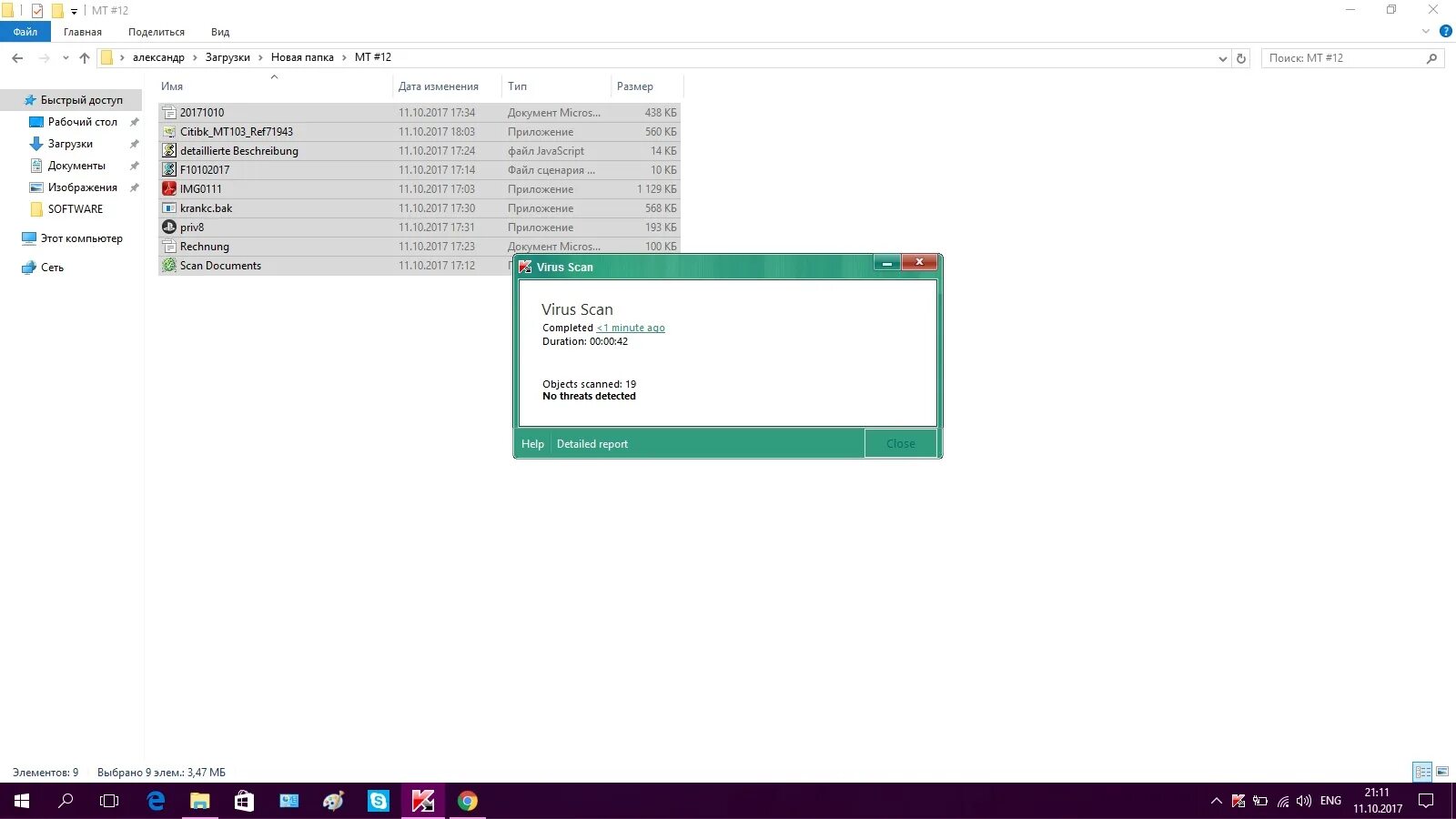The height and width of the screenshot is (819, 1456).
Task: Click the priv8 file icon
Action: click(x=169, y=227)
